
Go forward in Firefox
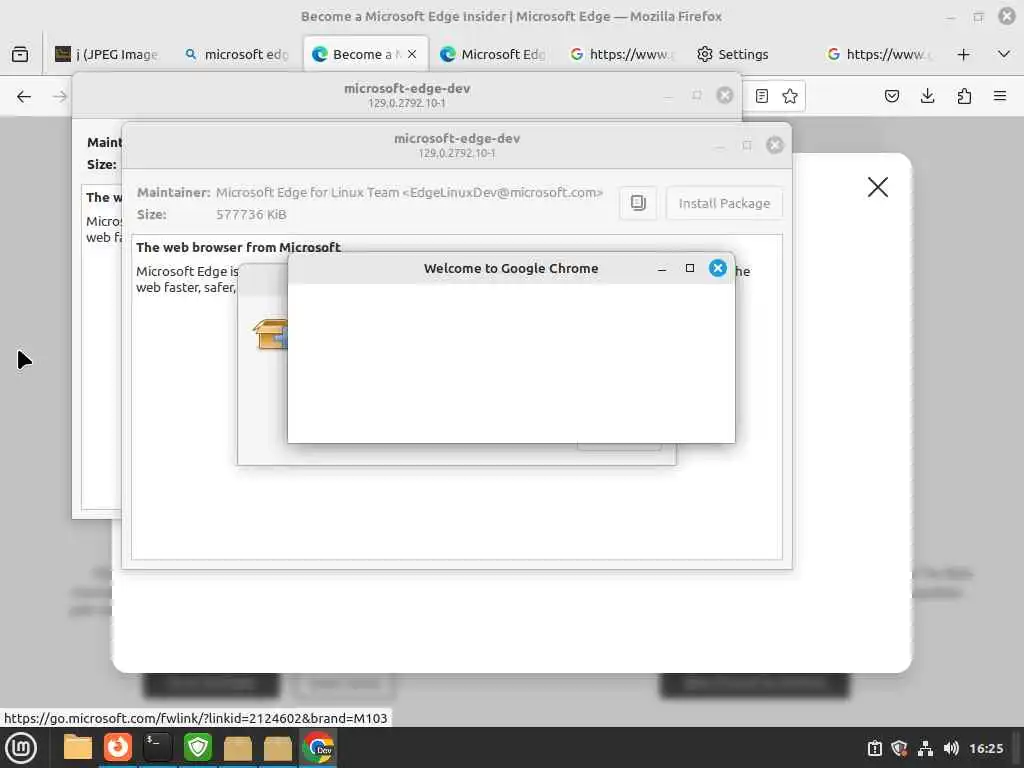pos(60,97)
